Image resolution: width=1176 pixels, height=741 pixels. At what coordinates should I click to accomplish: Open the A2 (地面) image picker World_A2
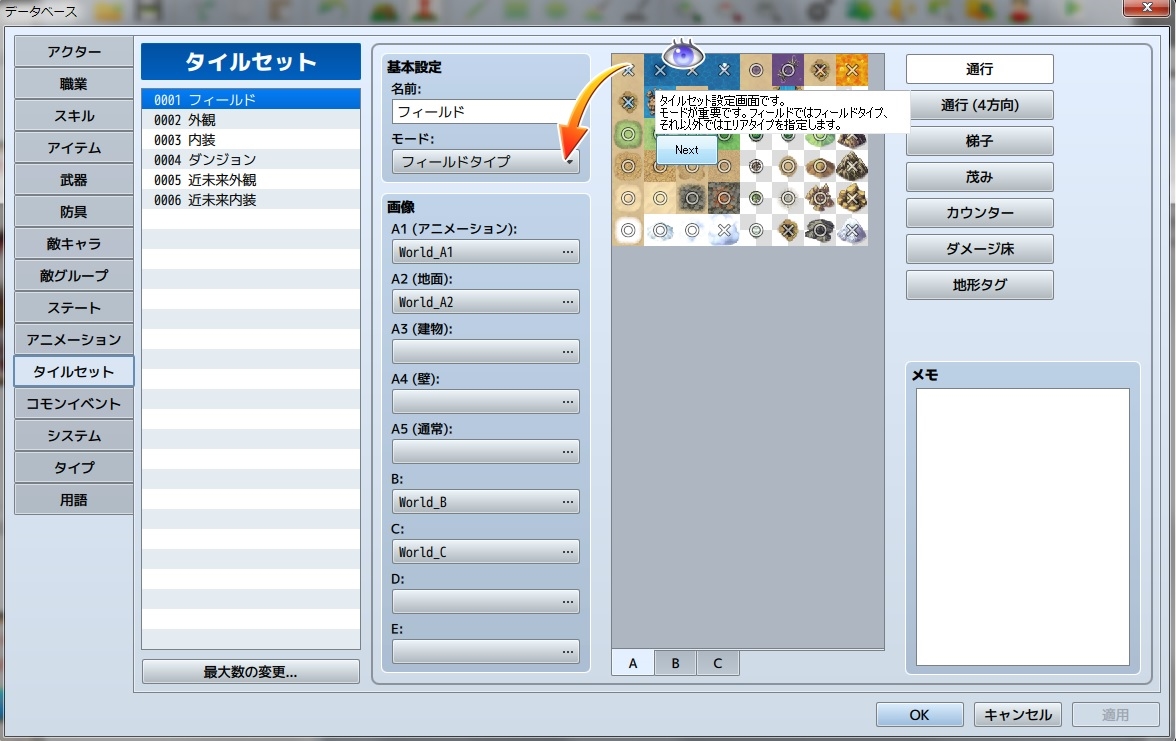pyautogui.click(x=485, y=302)
